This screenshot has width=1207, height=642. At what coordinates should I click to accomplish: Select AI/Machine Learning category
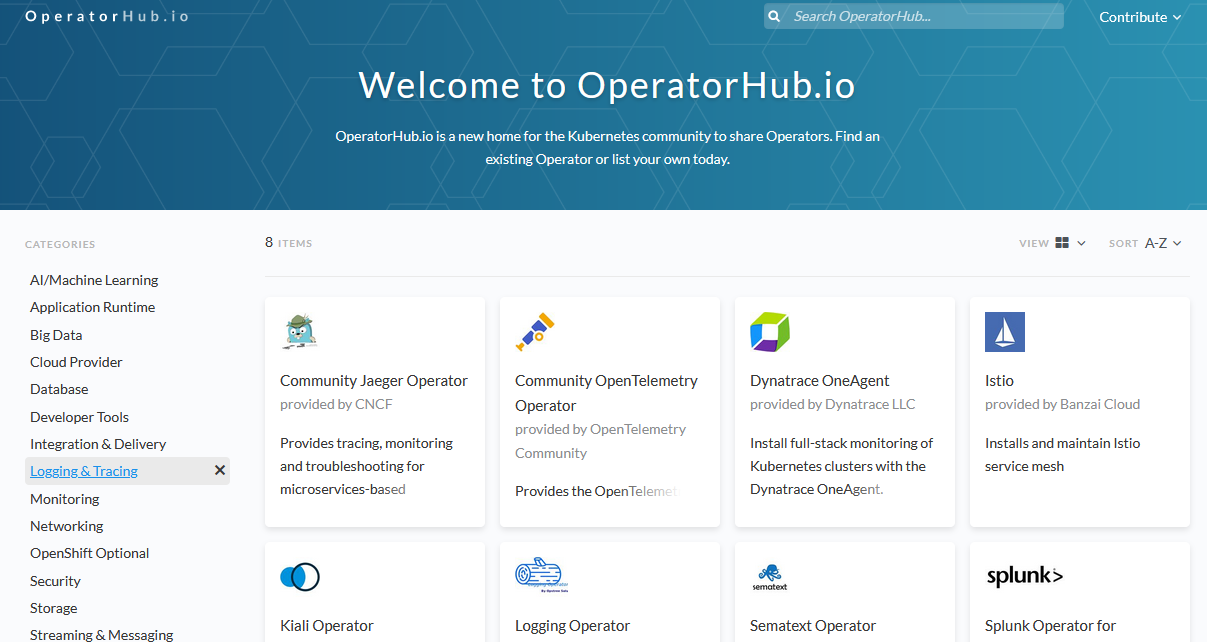coord(94,280)
